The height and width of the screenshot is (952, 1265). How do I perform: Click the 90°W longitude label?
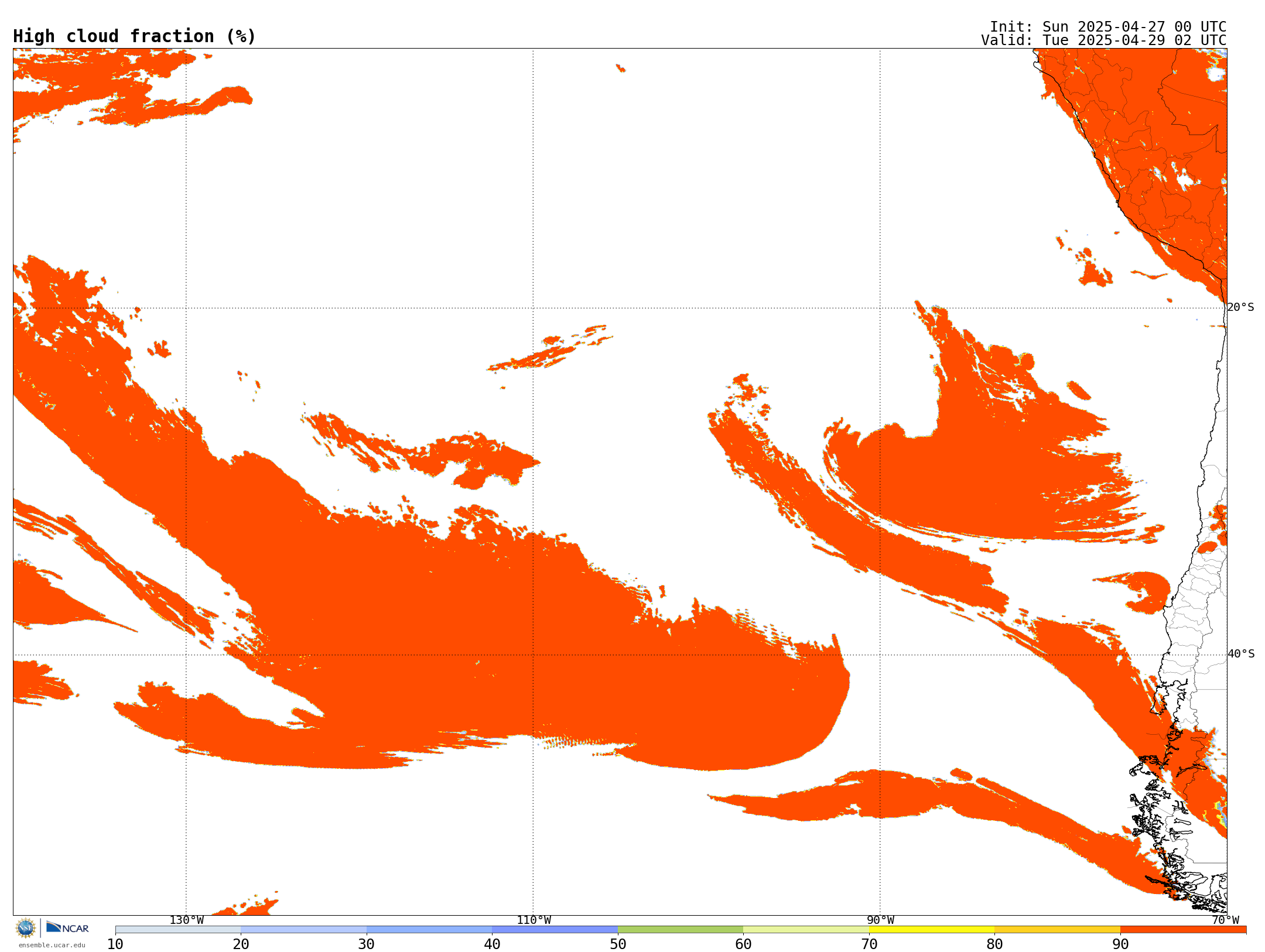click(x=880, y=920)
